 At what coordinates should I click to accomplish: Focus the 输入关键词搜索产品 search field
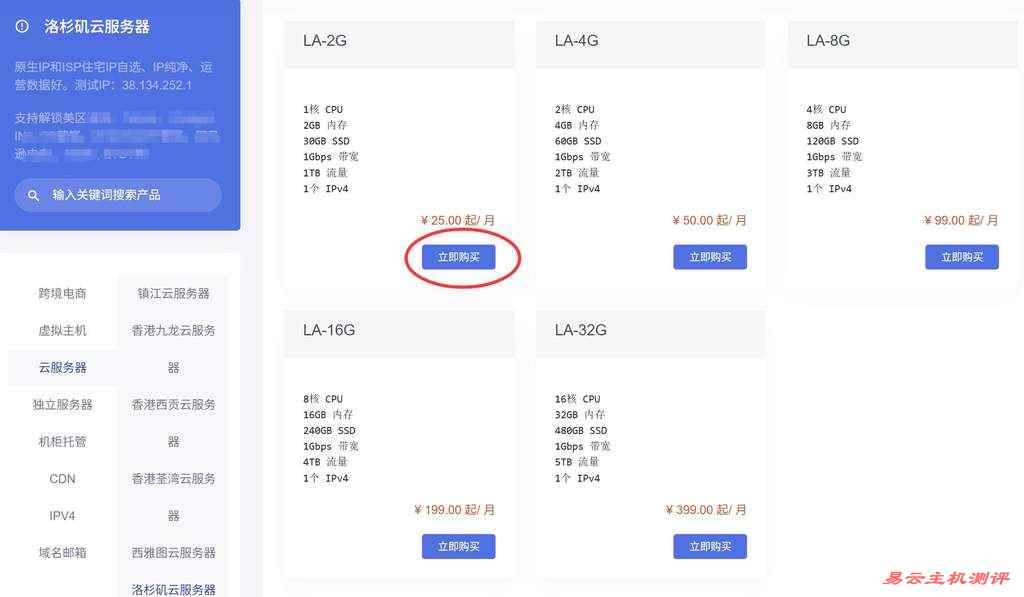tap(118, 195)
